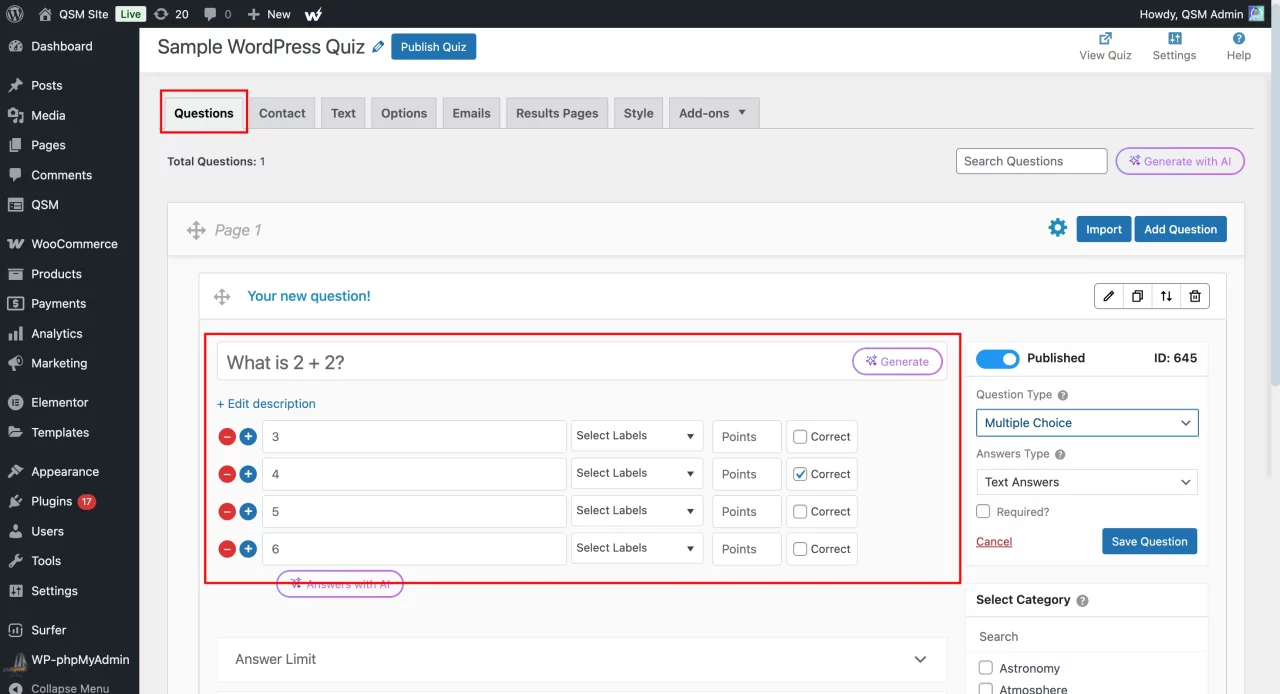
Task: Expand the Answer Limit section
Action: tap(581, 659)
